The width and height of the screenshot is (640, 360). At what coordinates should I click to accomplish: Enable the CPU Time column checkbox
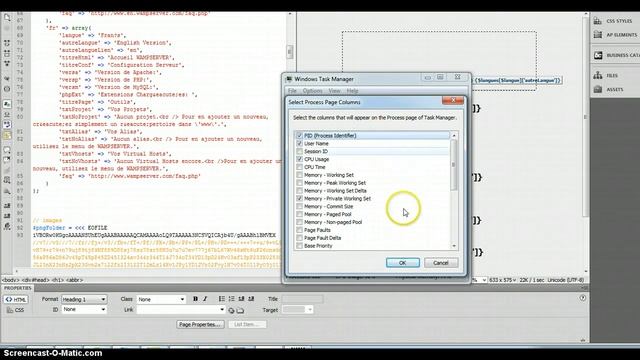click(x=299, y=167)
